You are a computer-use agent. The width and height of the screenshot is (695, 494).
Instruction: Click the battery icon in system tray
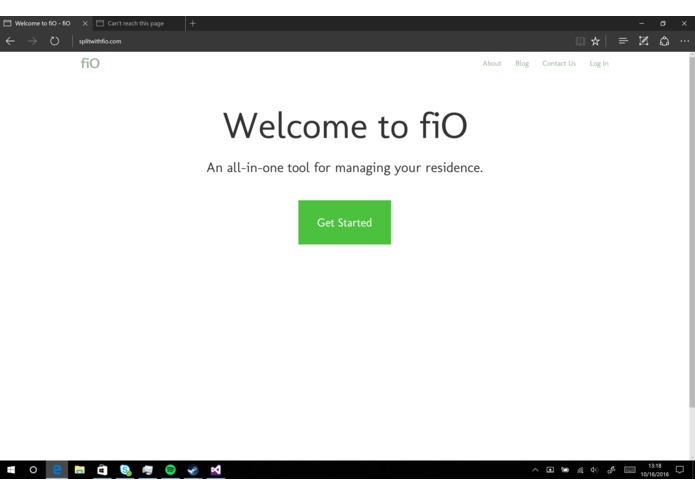tap(565, 470)
